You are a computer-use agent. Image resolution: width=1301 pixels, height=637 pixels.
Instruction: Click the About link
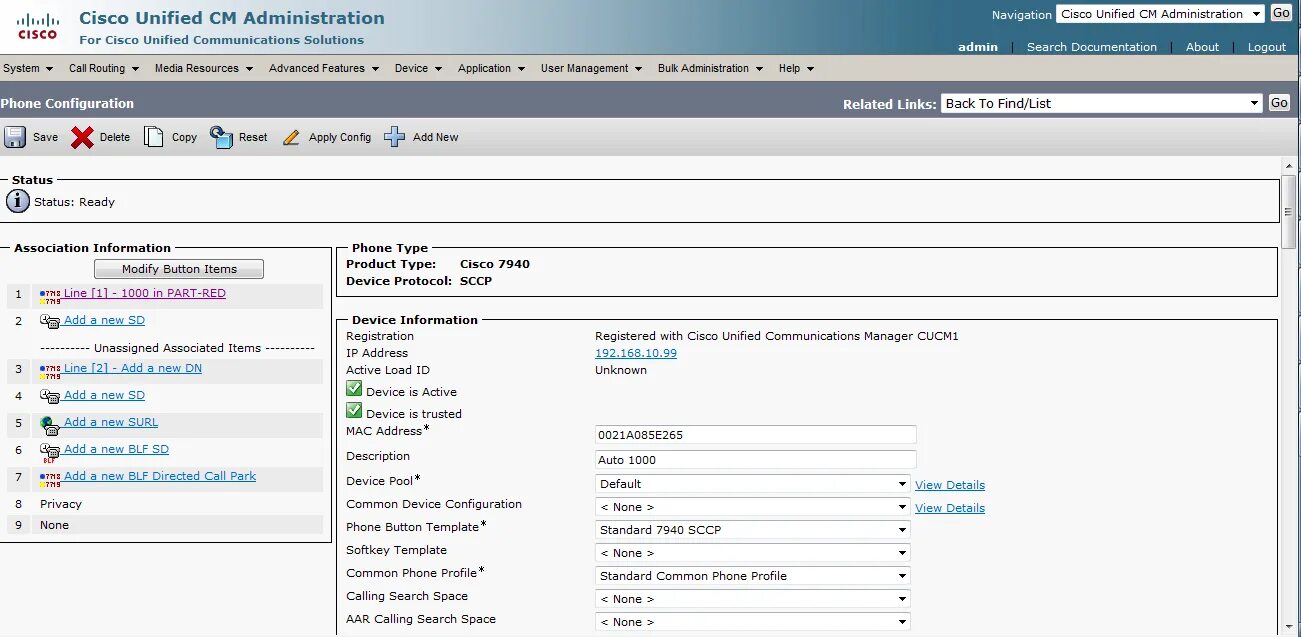pos(1202,47)
